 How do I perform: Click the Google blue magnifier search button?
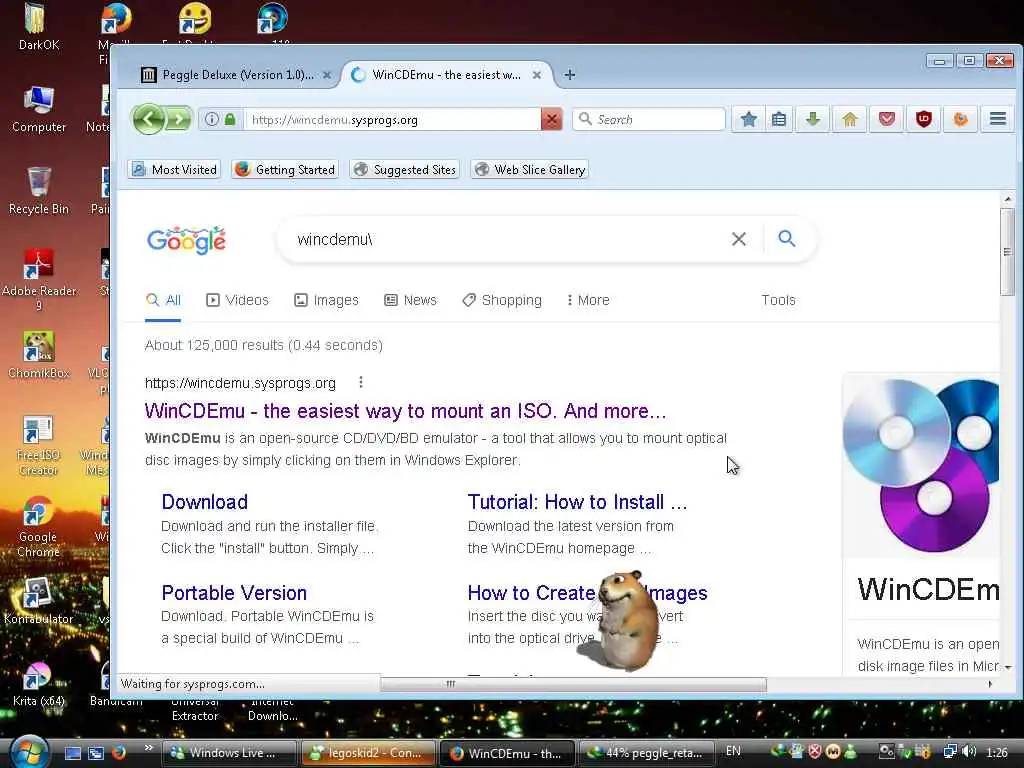(x=787, y=239)
